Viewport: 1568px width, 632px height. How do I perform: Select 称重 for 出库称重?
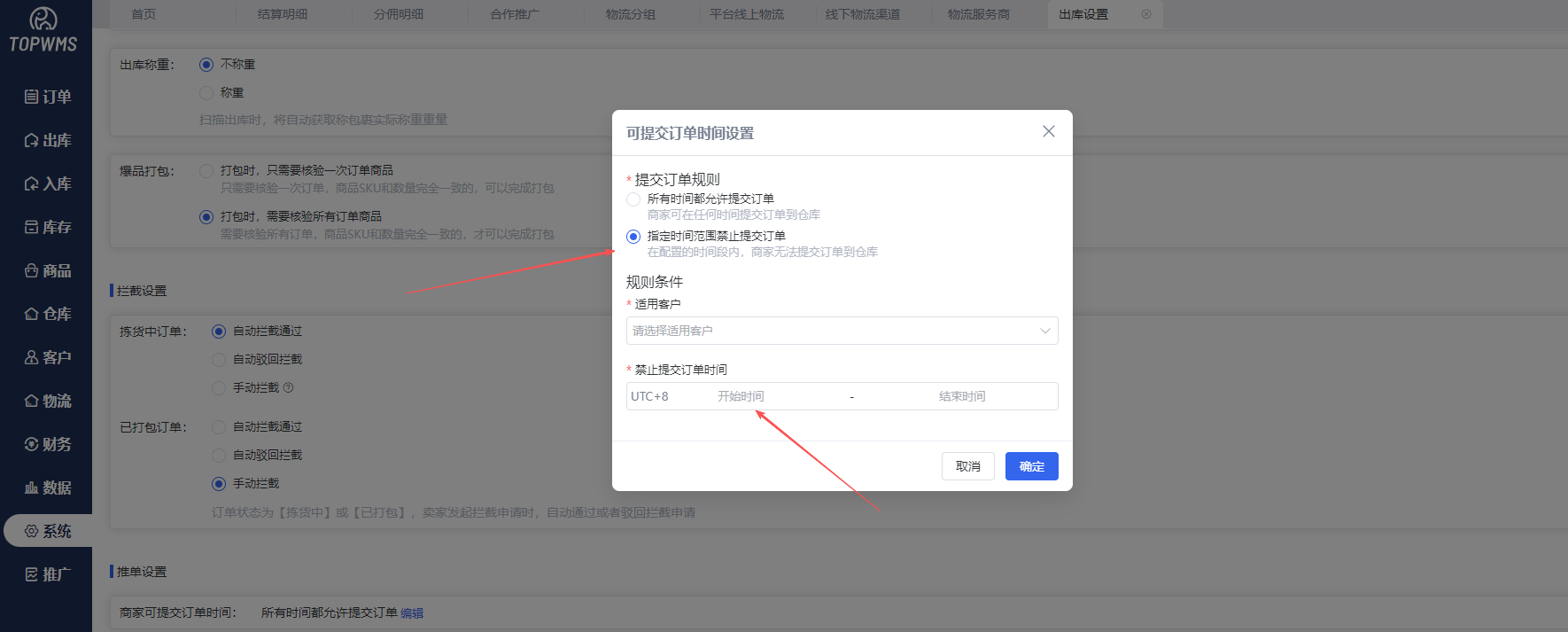[x=206, y=93]
